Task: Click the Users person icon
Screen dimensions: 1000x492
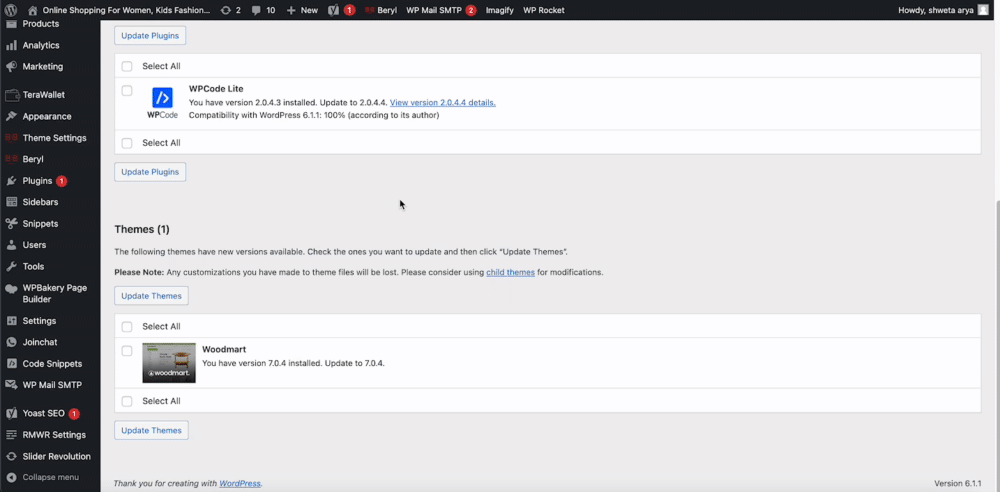Action: (x=11, y=244)
